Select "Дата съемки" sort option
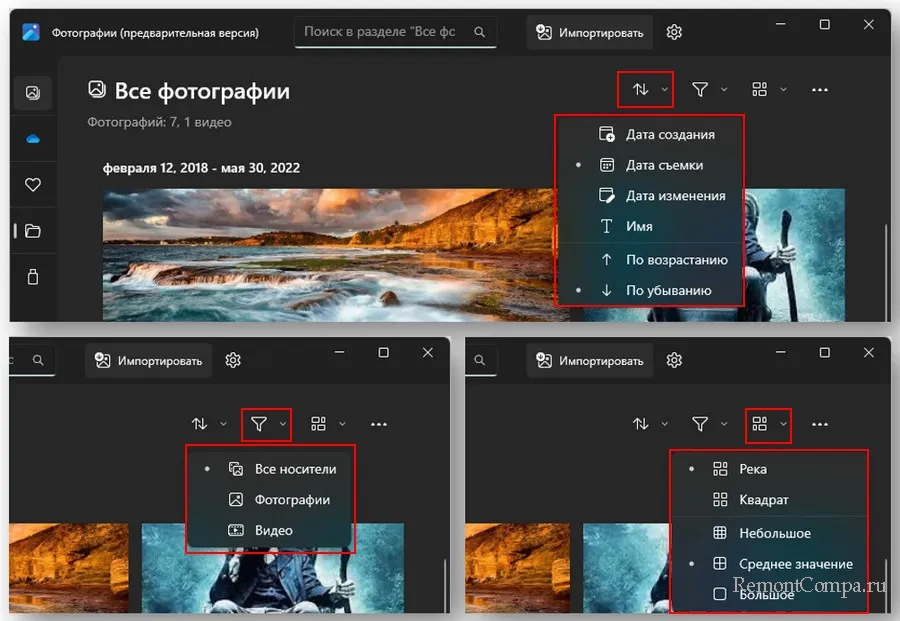The width and height of the screenshot is (900, 621). point(650,165)
